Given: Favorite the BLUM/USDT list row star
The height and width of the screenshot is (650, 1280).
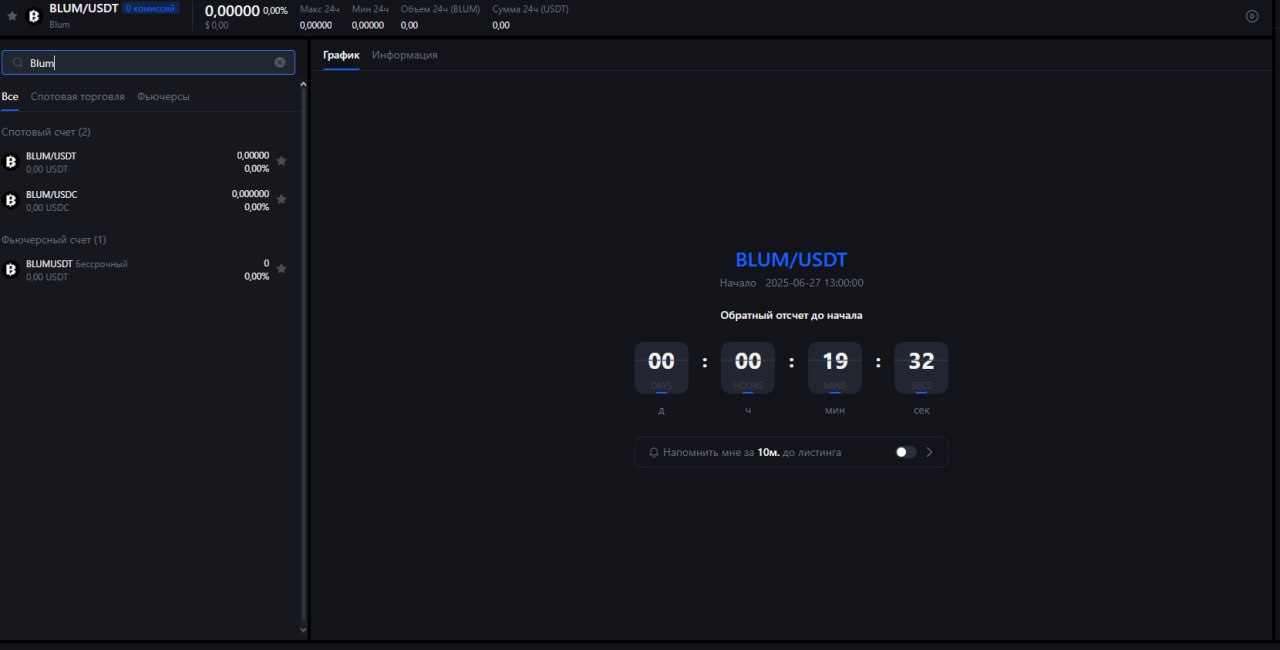Looking at the screenshot, I should point(281,160).
